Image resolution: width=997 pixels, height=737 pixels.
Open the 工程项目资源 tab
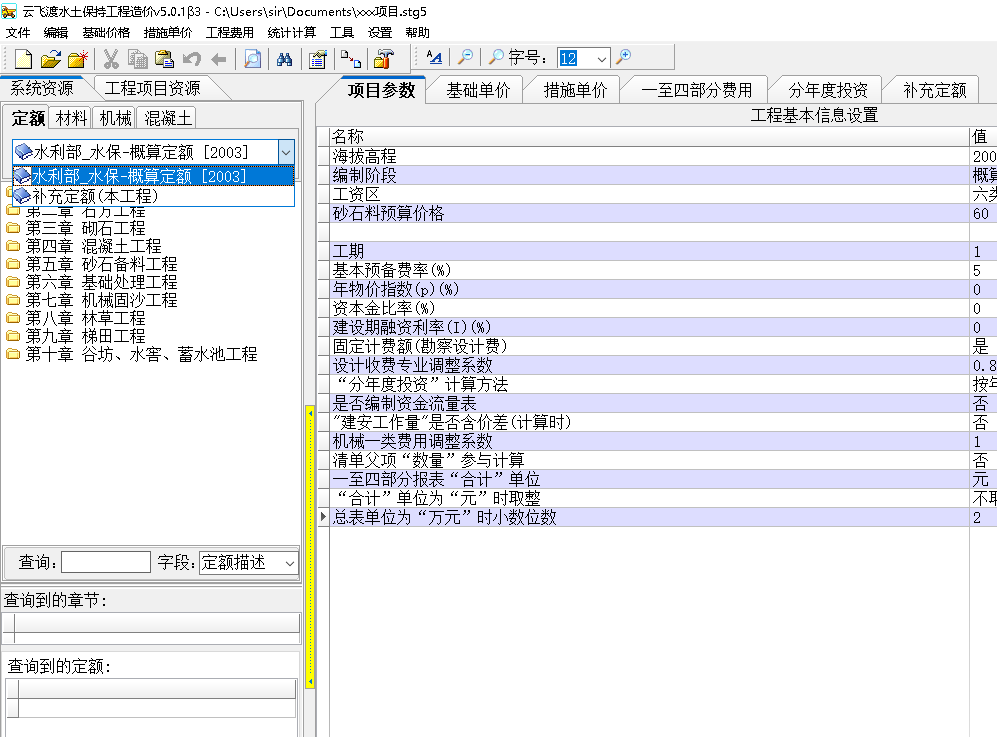click(x=152, y=88)
